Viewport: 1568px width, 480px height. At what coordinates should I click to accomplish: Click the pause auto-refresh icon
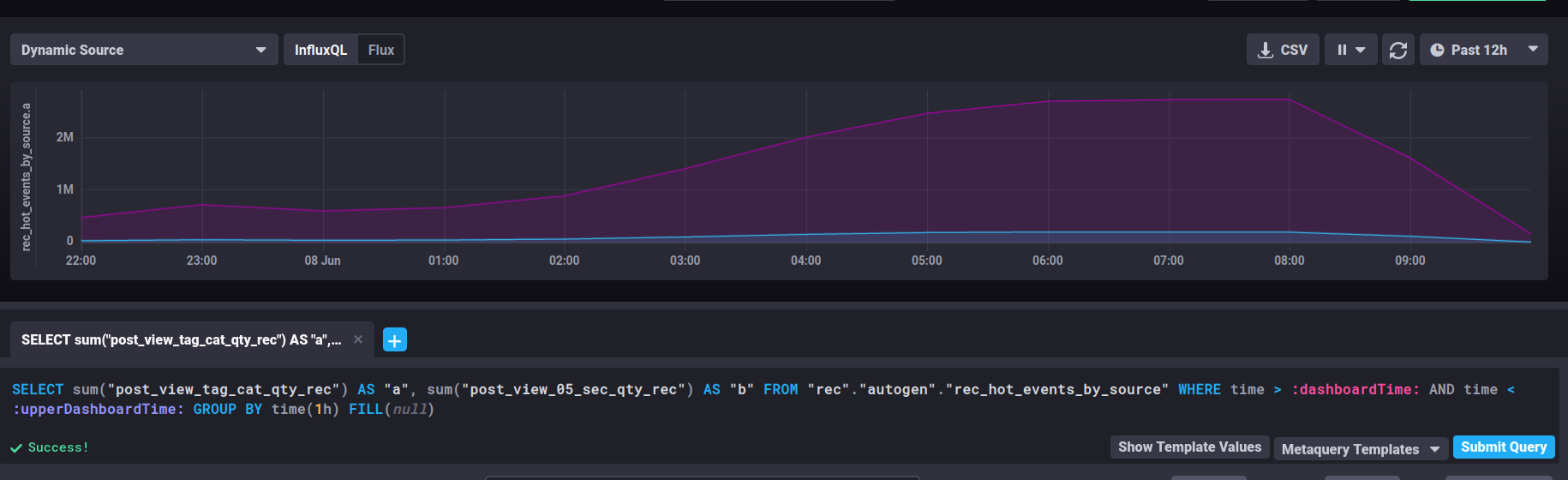1342,50
